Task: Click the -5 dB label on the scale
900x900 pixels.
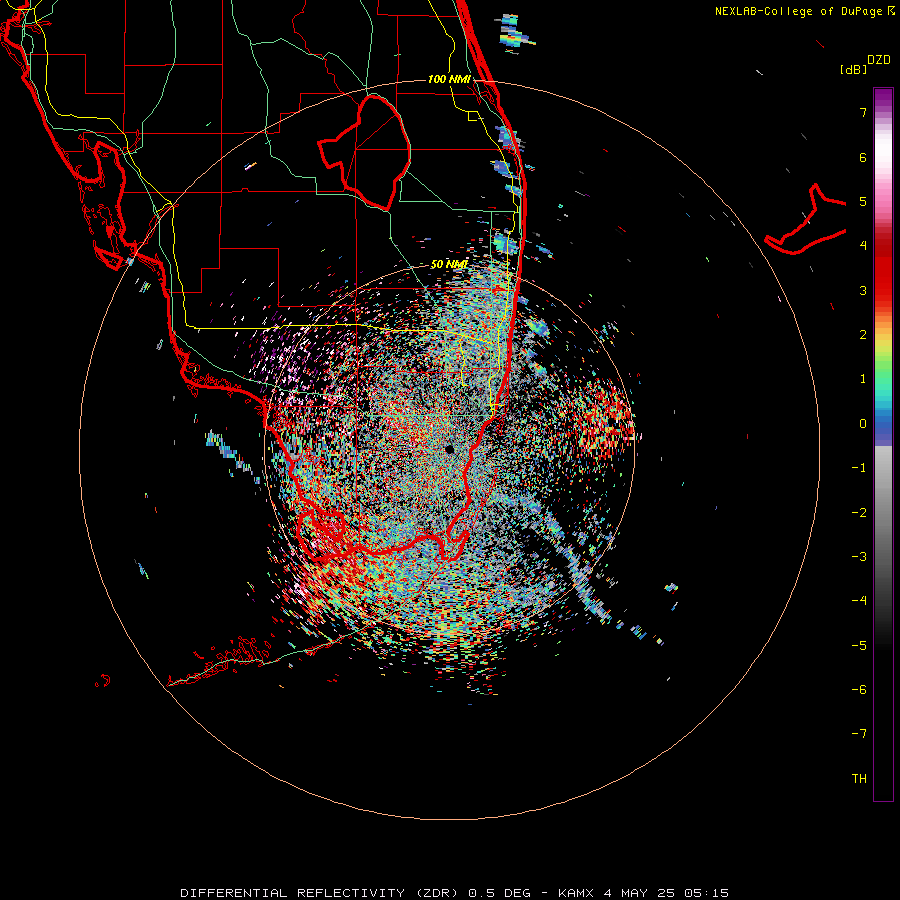Action: coord(859,645)
